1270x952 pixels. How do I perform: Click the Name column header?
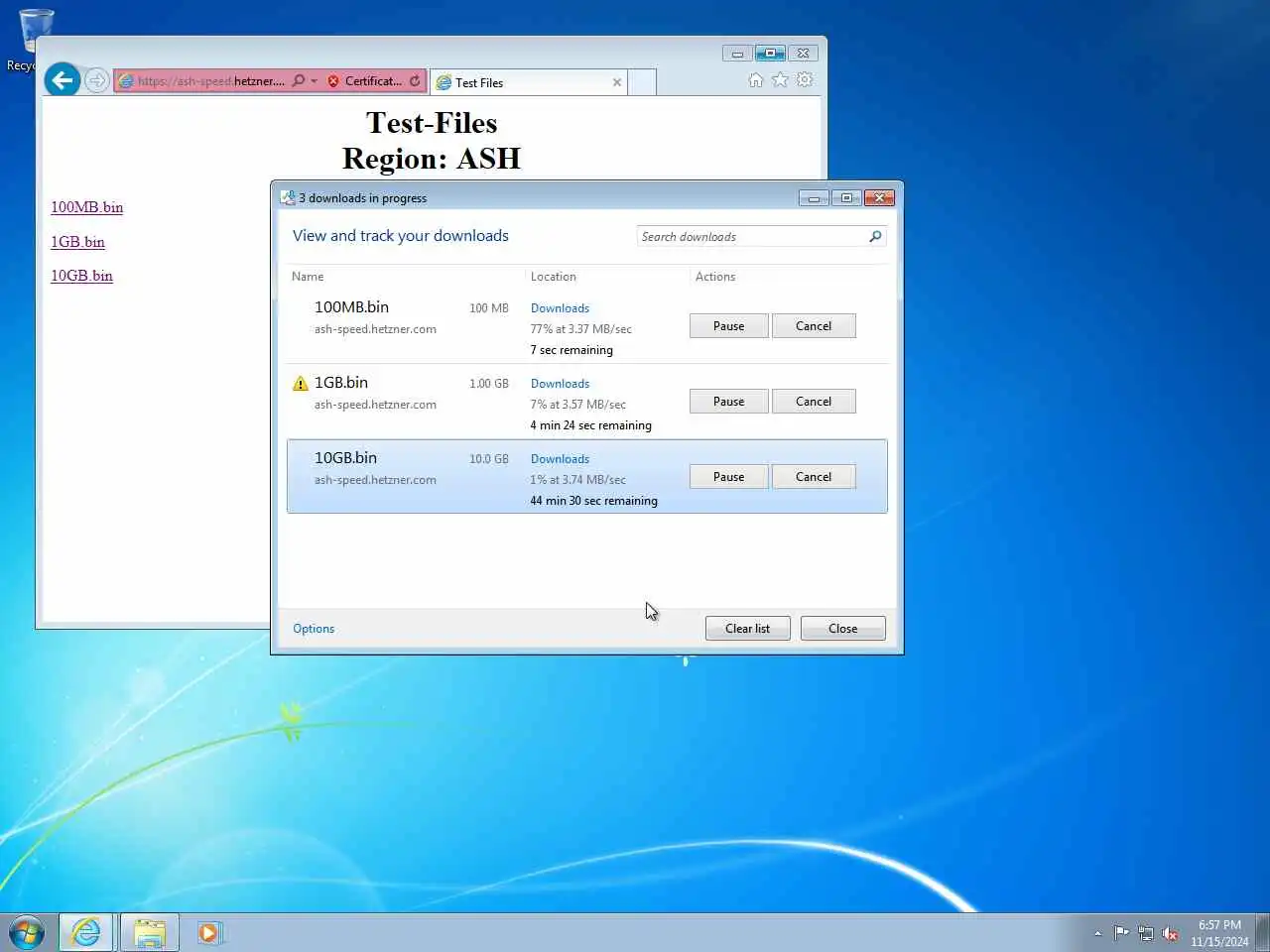click(x=308, y=277)
